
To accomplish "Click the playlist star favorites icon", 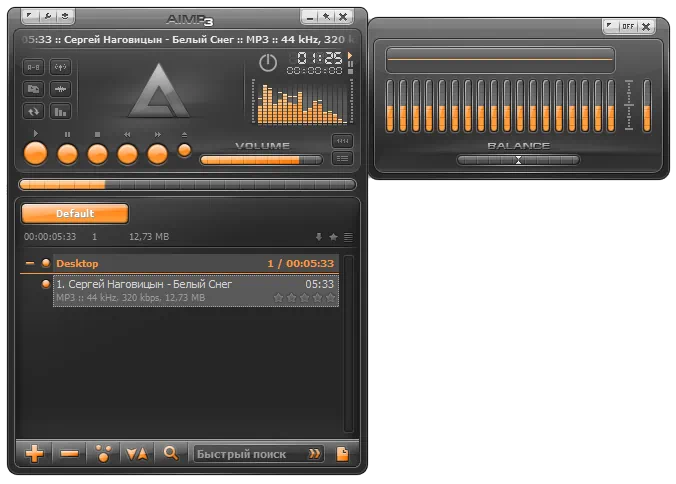I will [333, 237].
